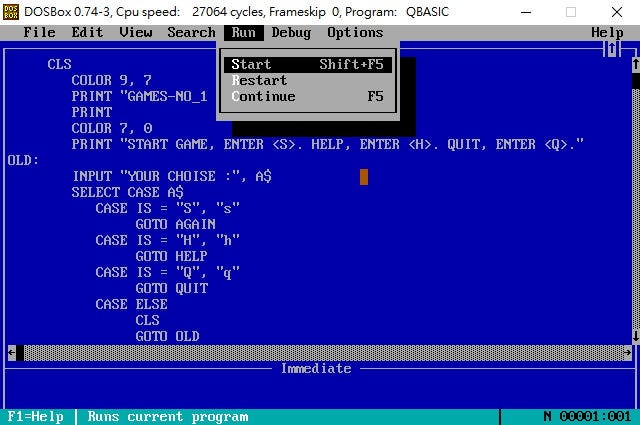Click horizontal scrollbar left arrow

coord(11,352)
